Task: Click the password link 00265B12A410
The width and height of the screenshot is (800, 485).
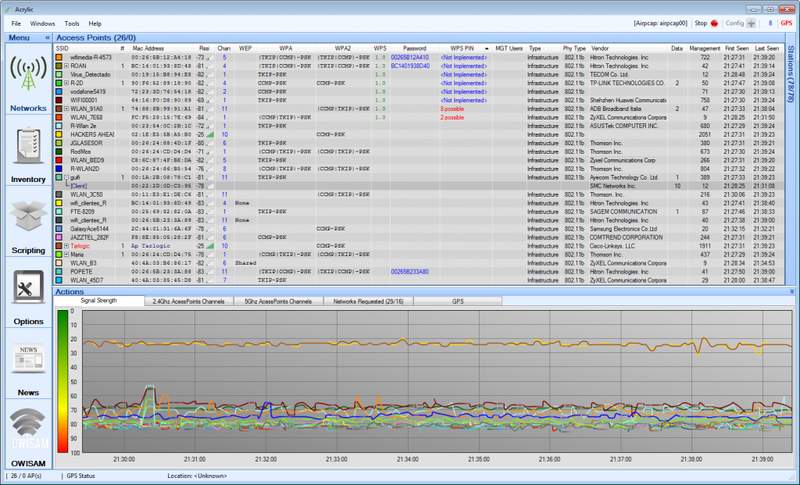Action: point(410,58)
